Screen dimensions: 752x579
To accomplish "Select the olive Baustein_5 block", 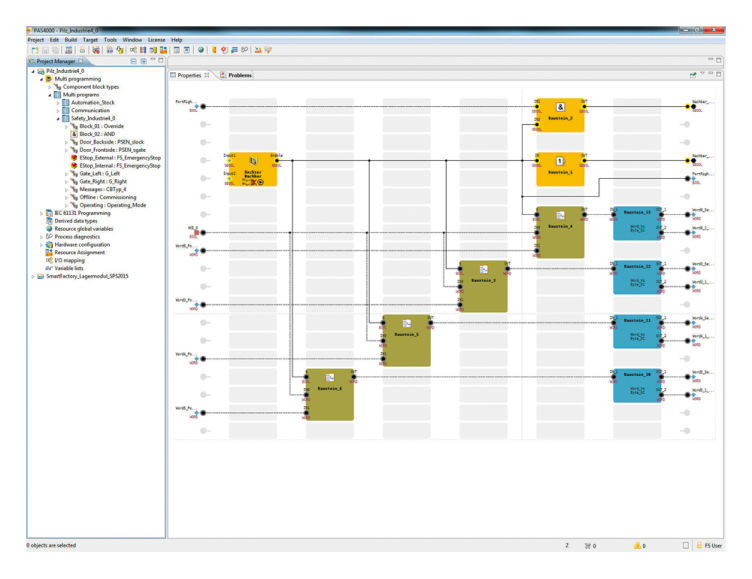I will pos(406,340).
